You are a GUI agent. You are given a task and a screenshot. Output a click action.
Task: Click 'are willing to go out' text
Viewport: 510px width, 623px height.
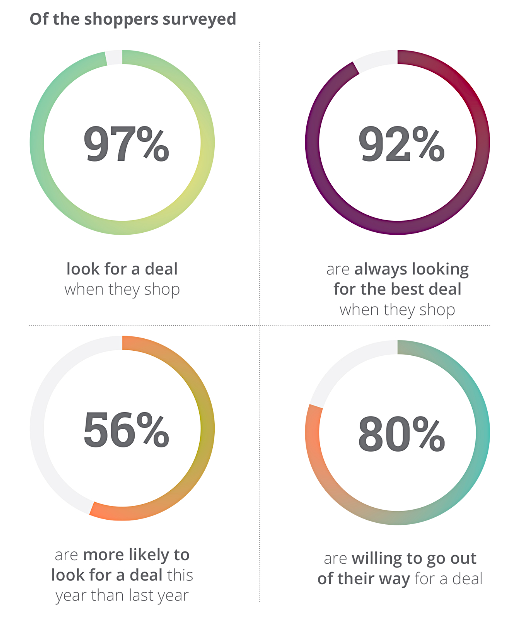400,559
